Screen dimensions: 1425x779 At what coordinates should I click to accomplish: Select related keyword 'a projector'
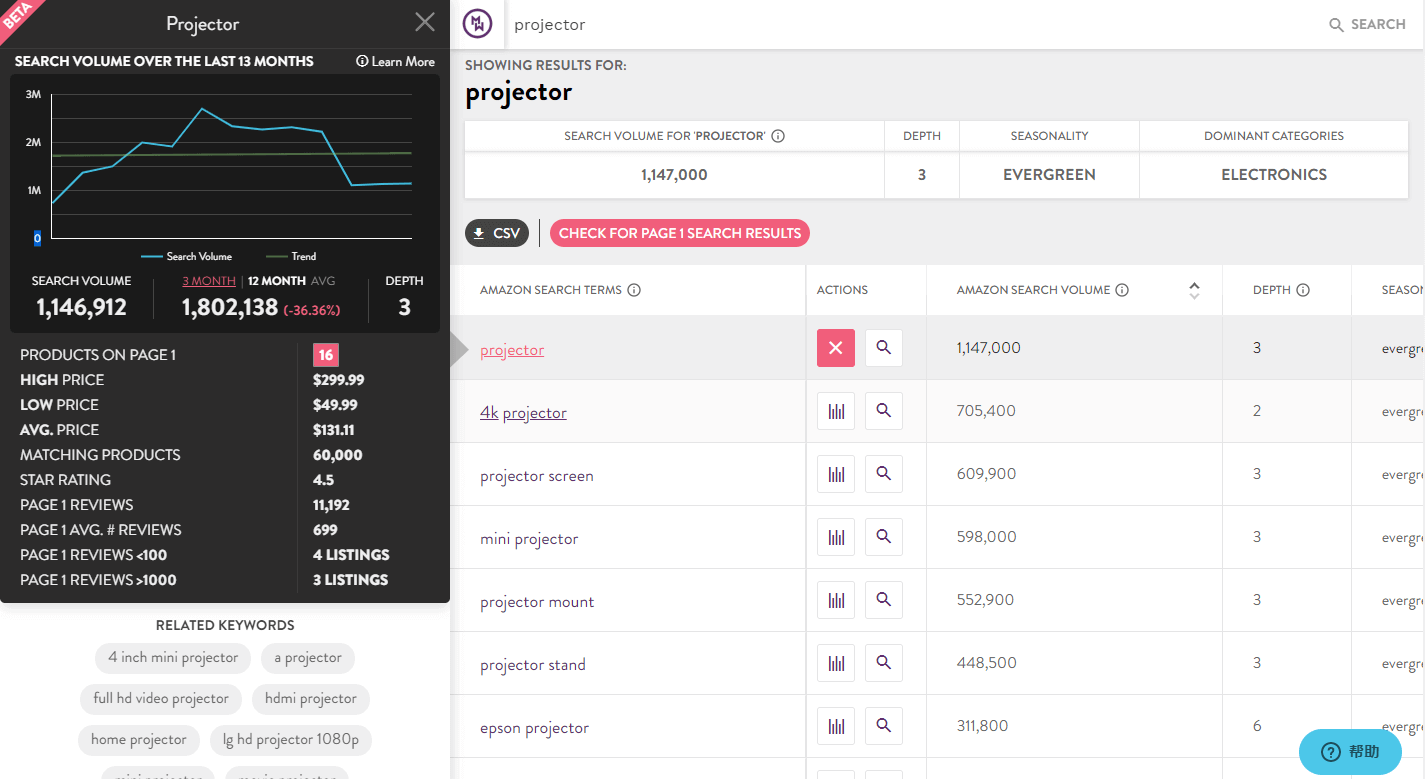click(x=308, y=658)
